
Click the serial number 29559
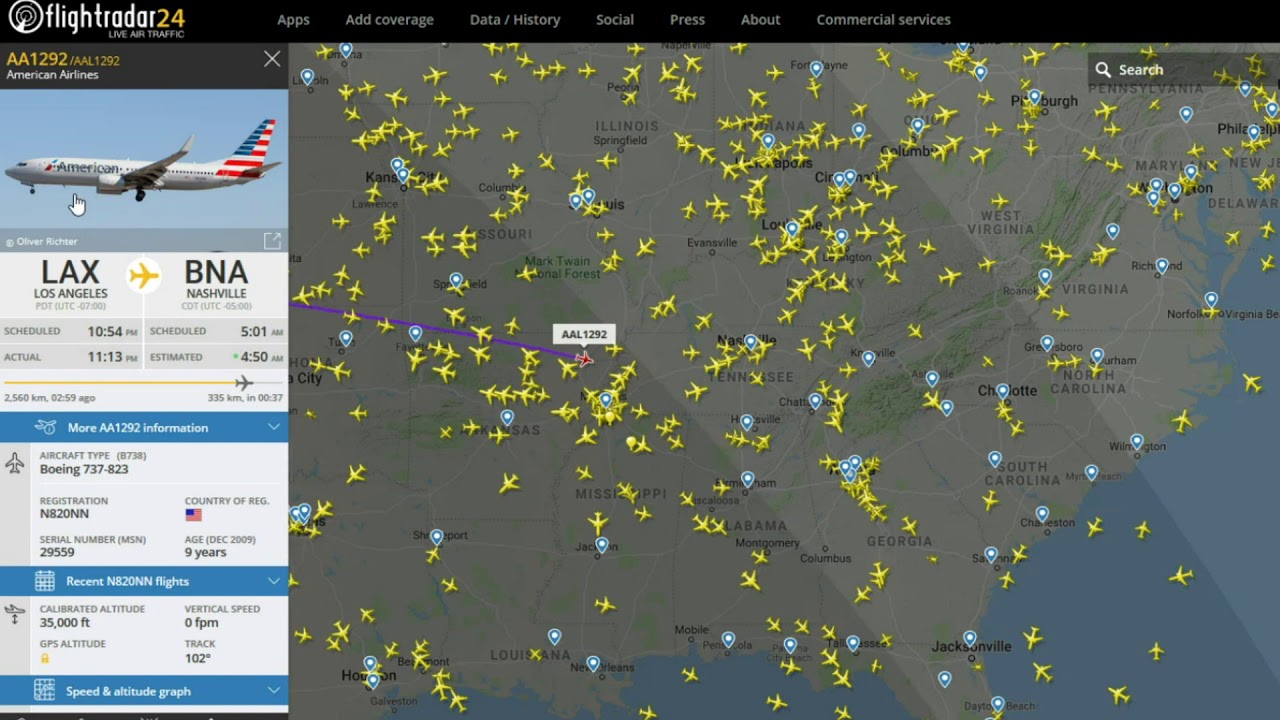point(57,552)
